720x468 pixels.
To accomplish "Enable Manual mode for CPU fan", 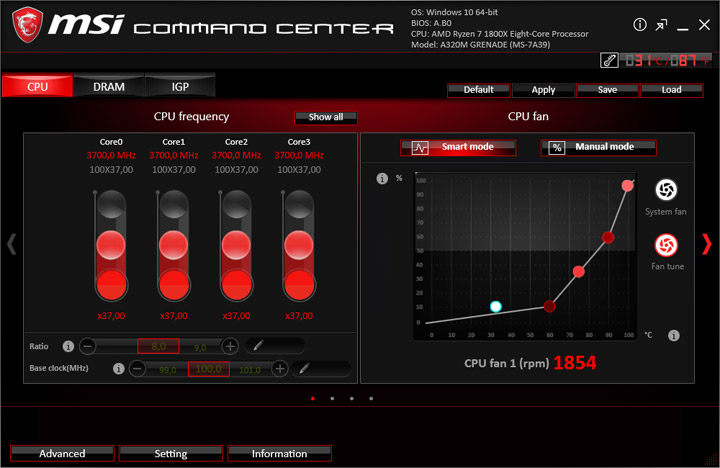I will (598, 147).
